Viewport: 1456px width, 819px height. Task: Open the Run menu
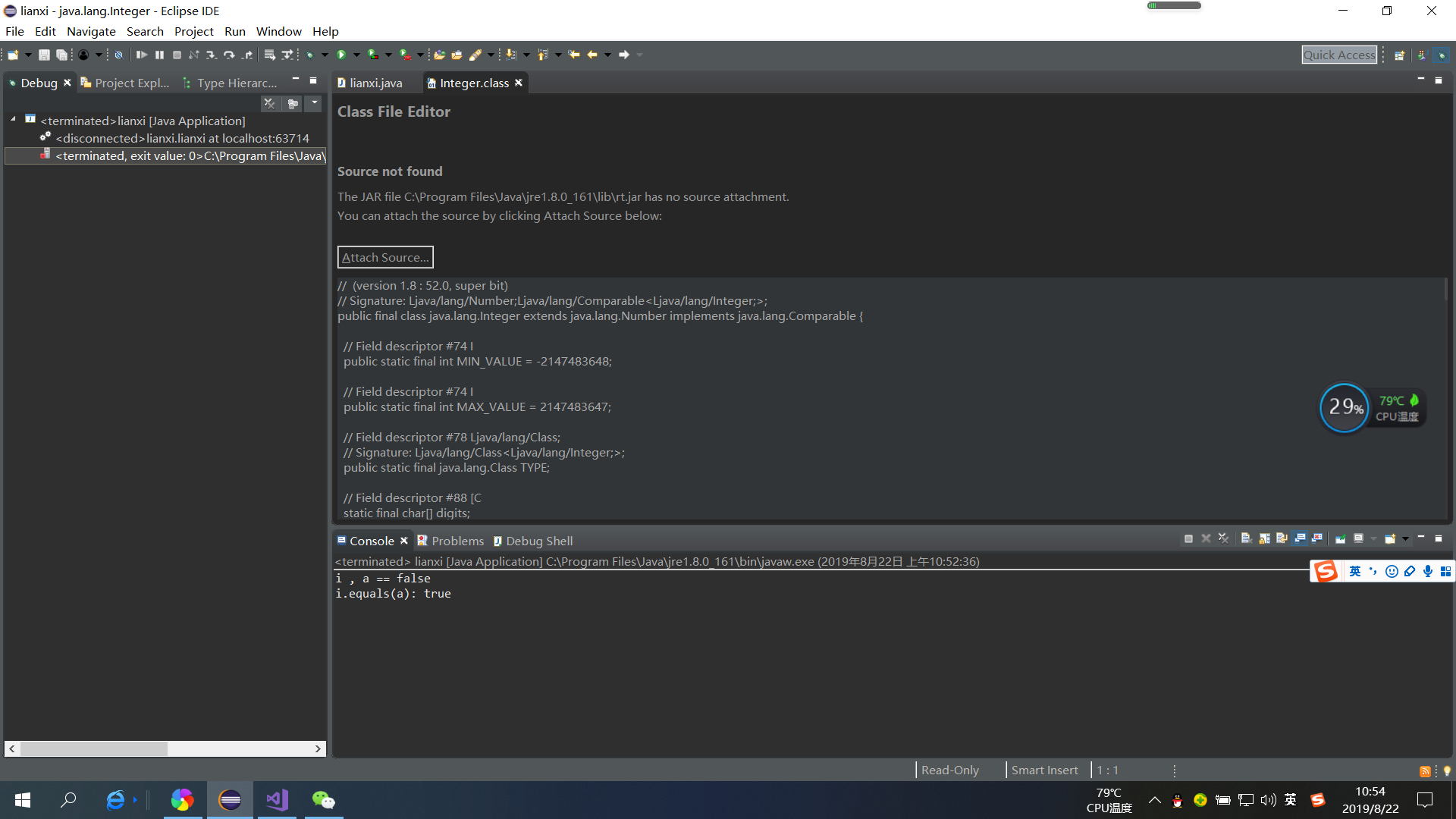[x=235, y=31]
